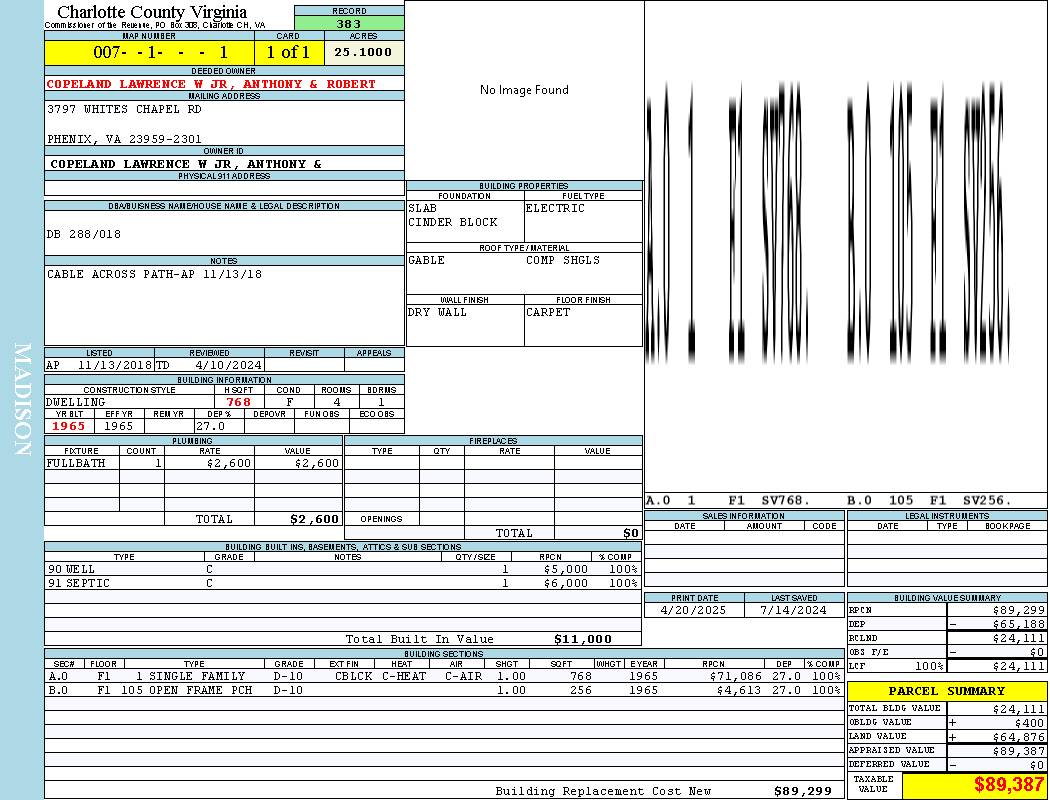
Task: Click foundation CINDER BLOCK
Action: click(453, 222)
